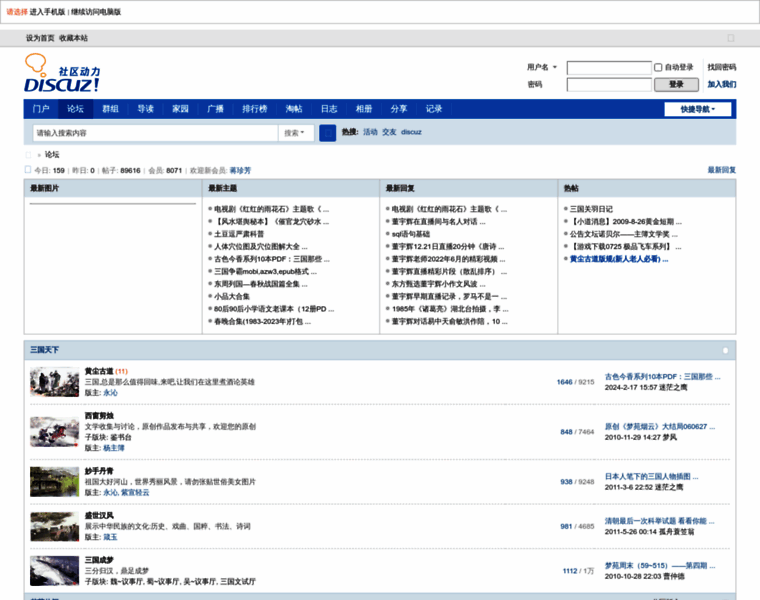Viewport: 760px width, 600px height.
Task: Click the 找回密码 link
Action: pos(721,67)
